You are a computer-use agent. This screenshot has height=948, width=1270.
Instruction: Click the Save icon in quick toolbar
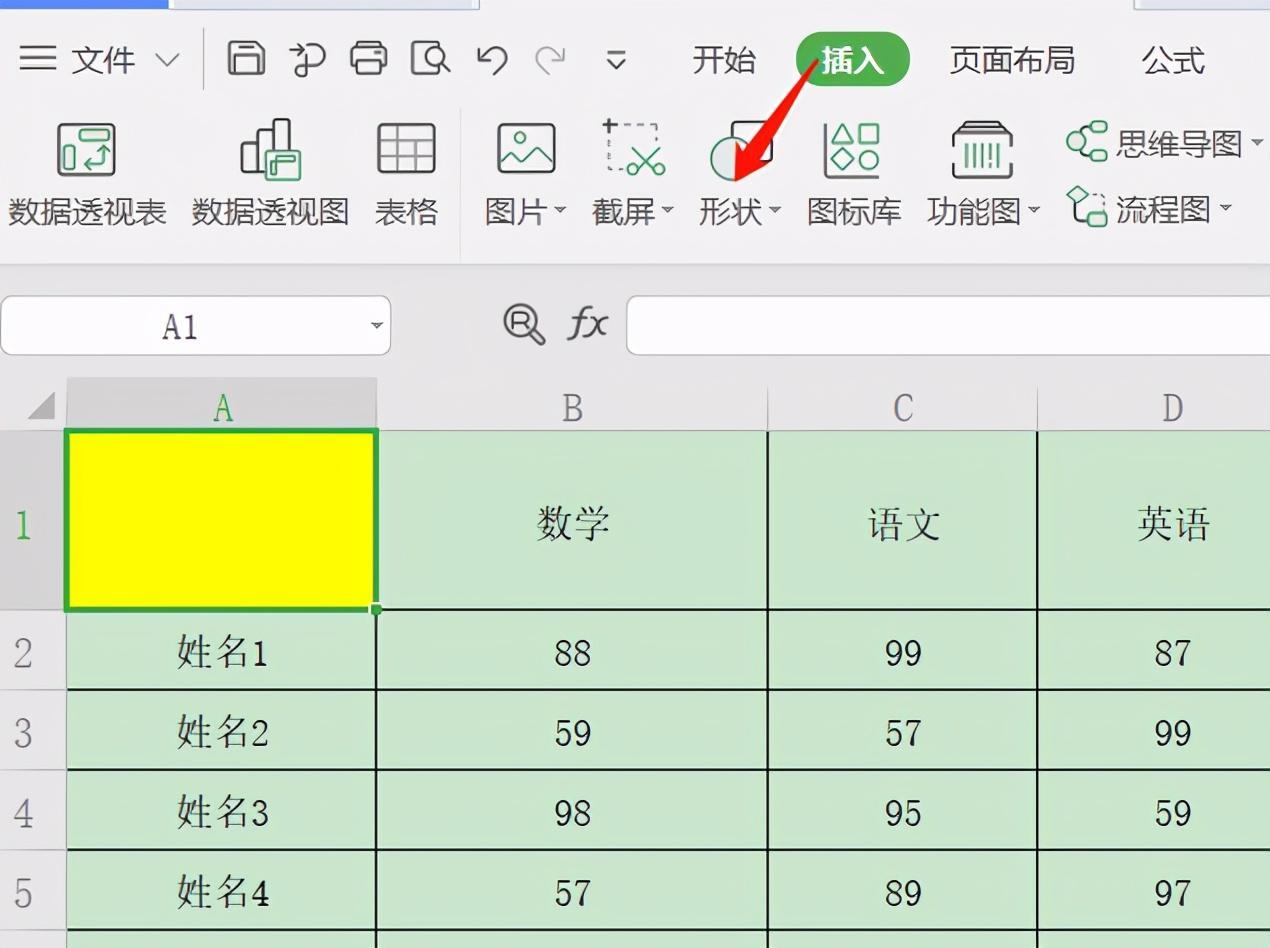pos(246,60)
